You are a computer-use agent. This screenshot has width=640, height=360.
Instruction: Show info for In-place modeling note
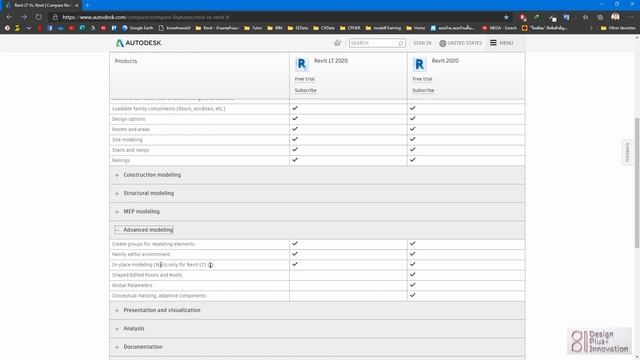click(x=211, y=265)
